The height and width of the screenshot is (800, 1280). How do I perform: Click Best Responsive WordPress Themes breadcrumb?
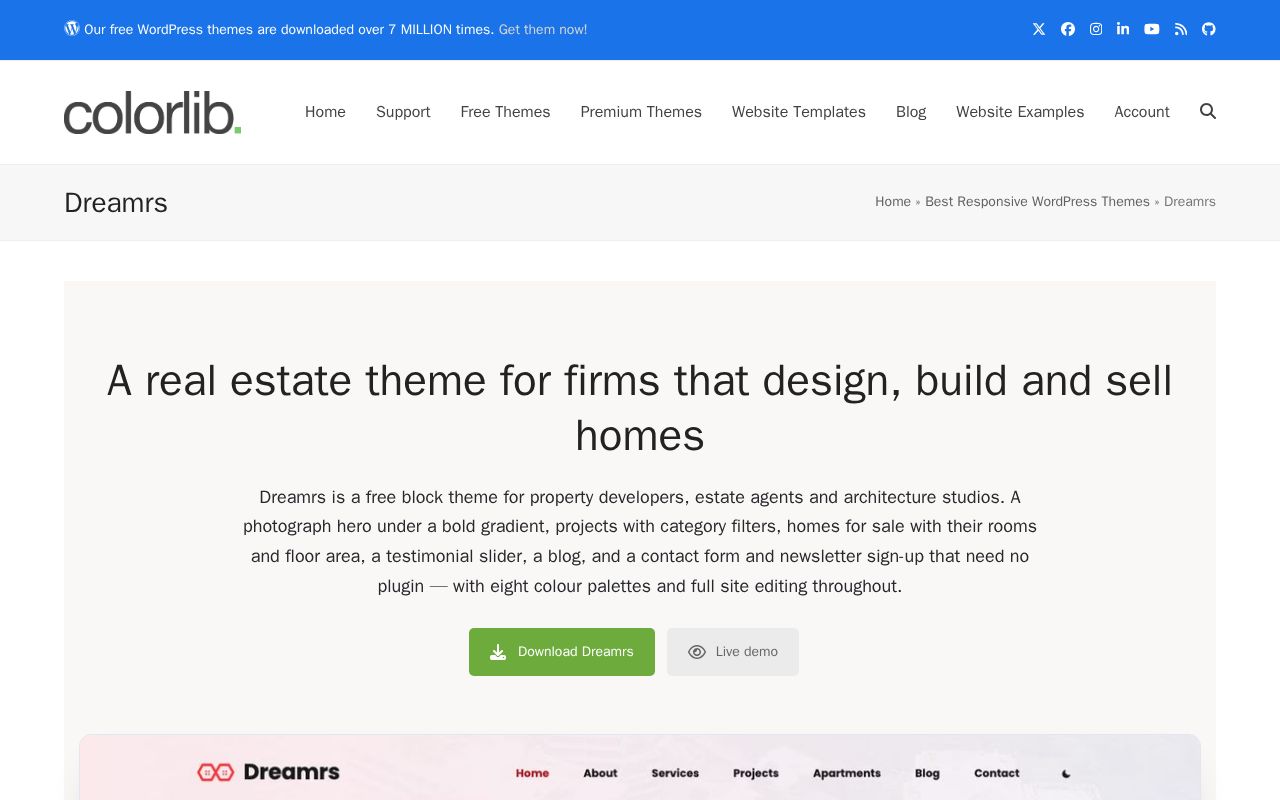pos(1037,202)
